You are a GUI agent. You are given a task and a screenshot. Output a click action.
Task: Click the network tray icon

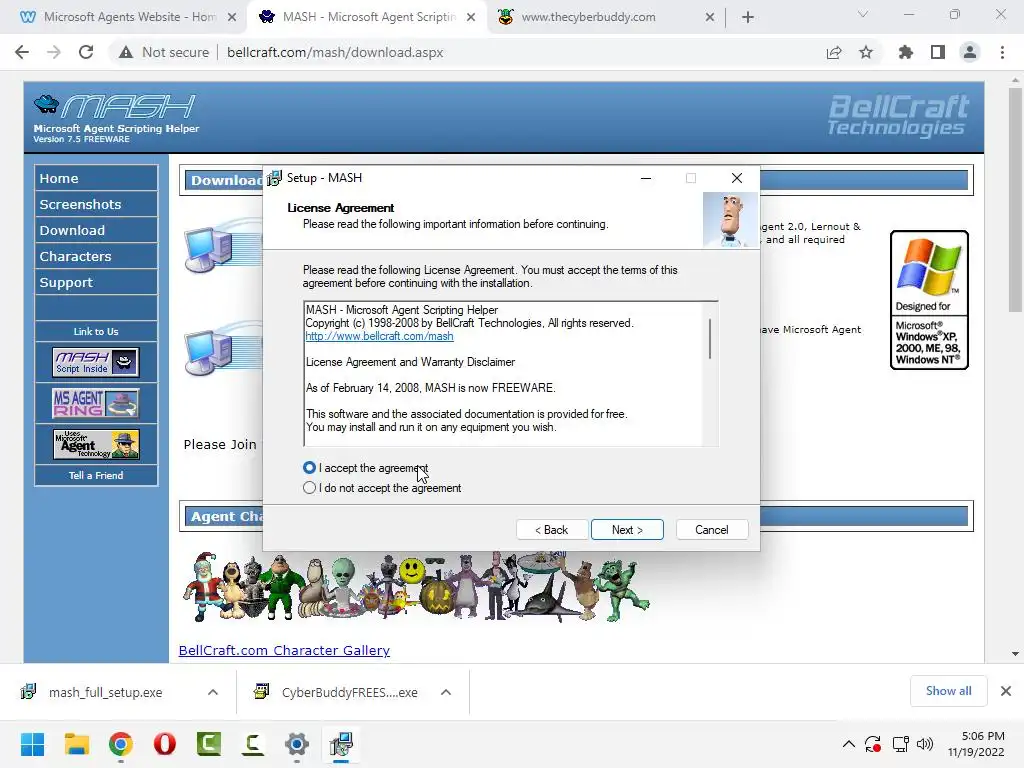(901, 744)
